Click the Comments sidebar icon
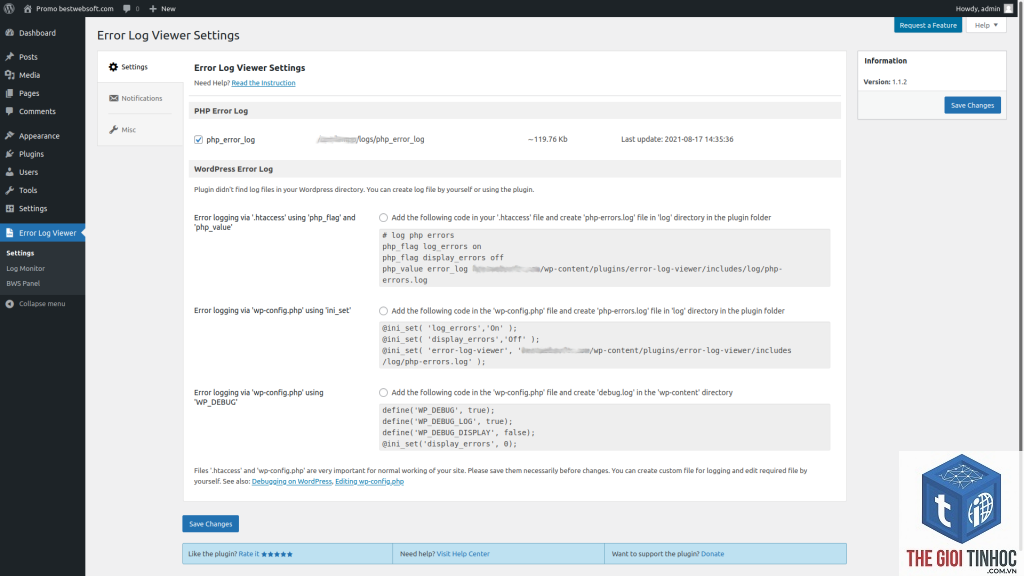 tap(10, 112)
